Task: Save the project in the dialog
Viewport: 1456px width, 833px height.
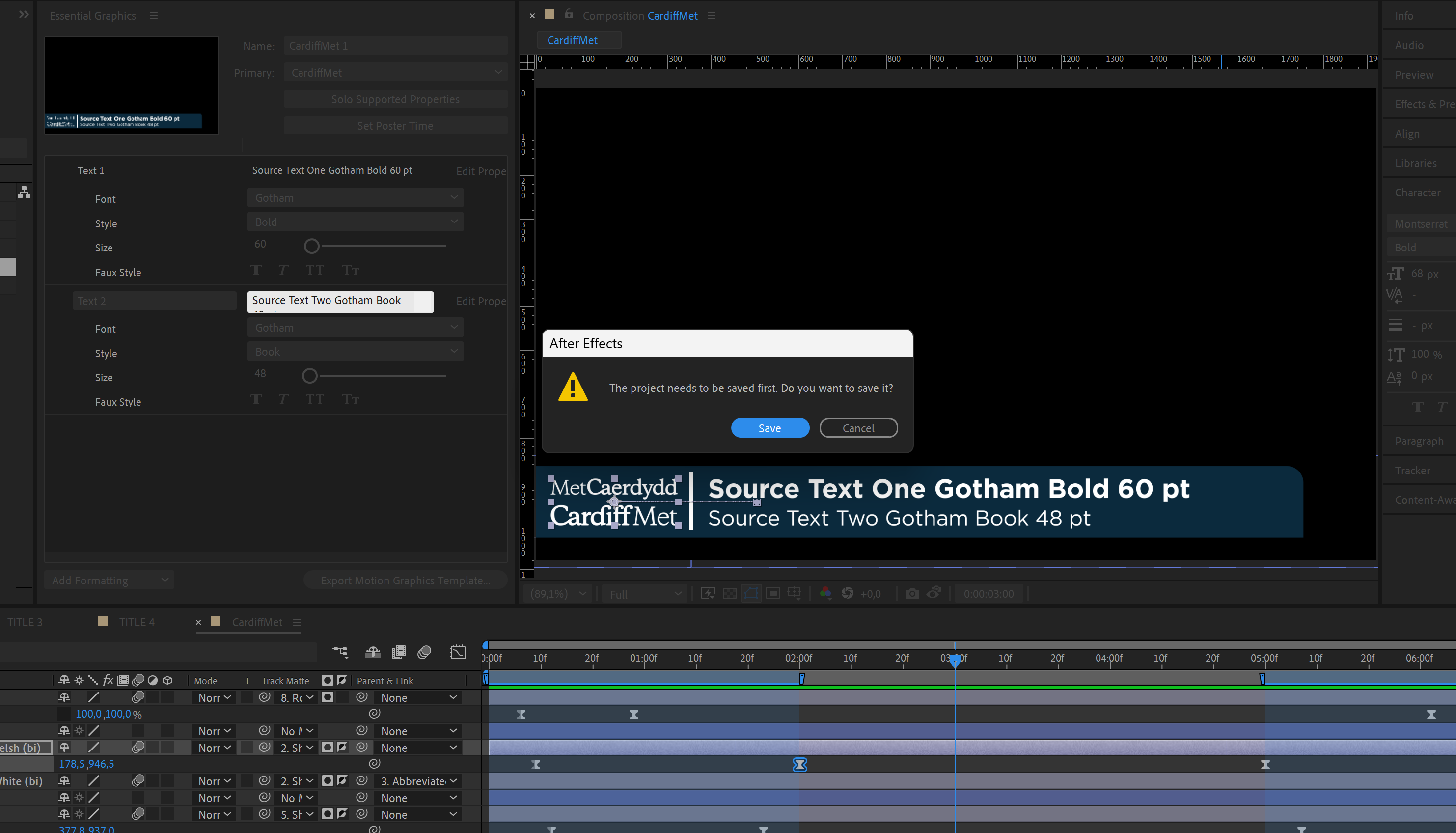Action: click(x=770, y=427)
